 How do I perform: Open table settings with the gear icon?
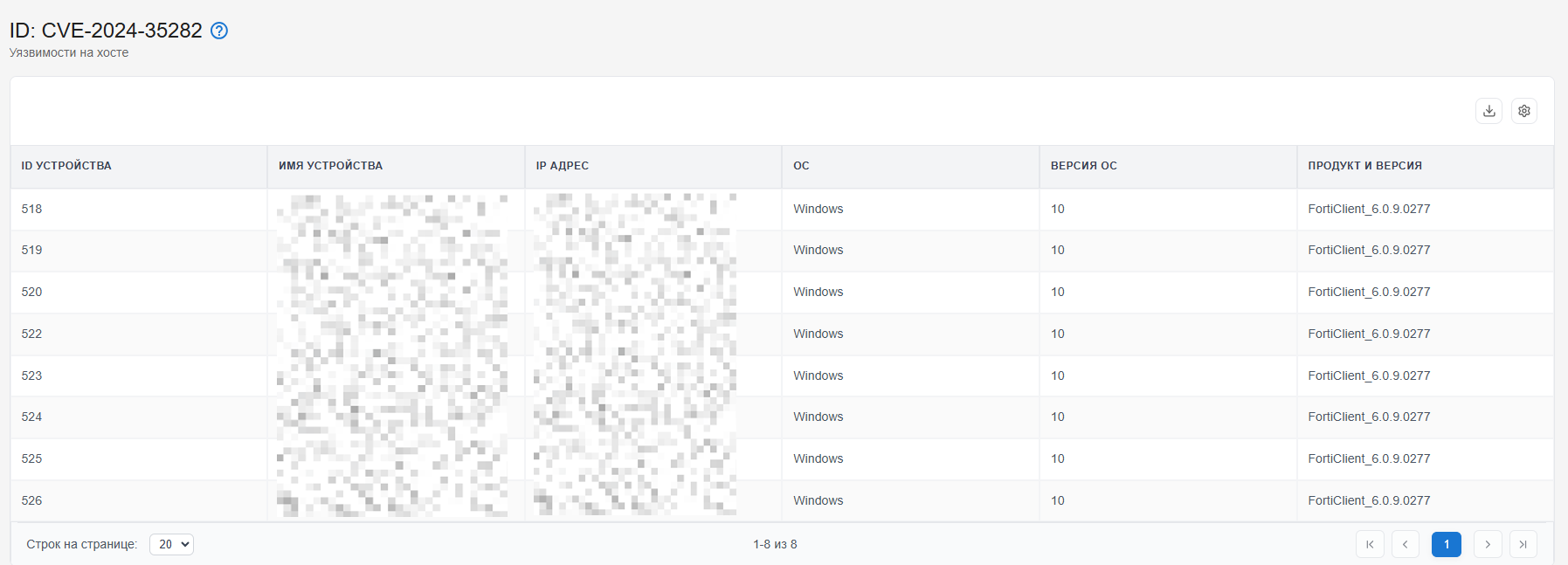pyautogui.click(x=1524, y=111)
